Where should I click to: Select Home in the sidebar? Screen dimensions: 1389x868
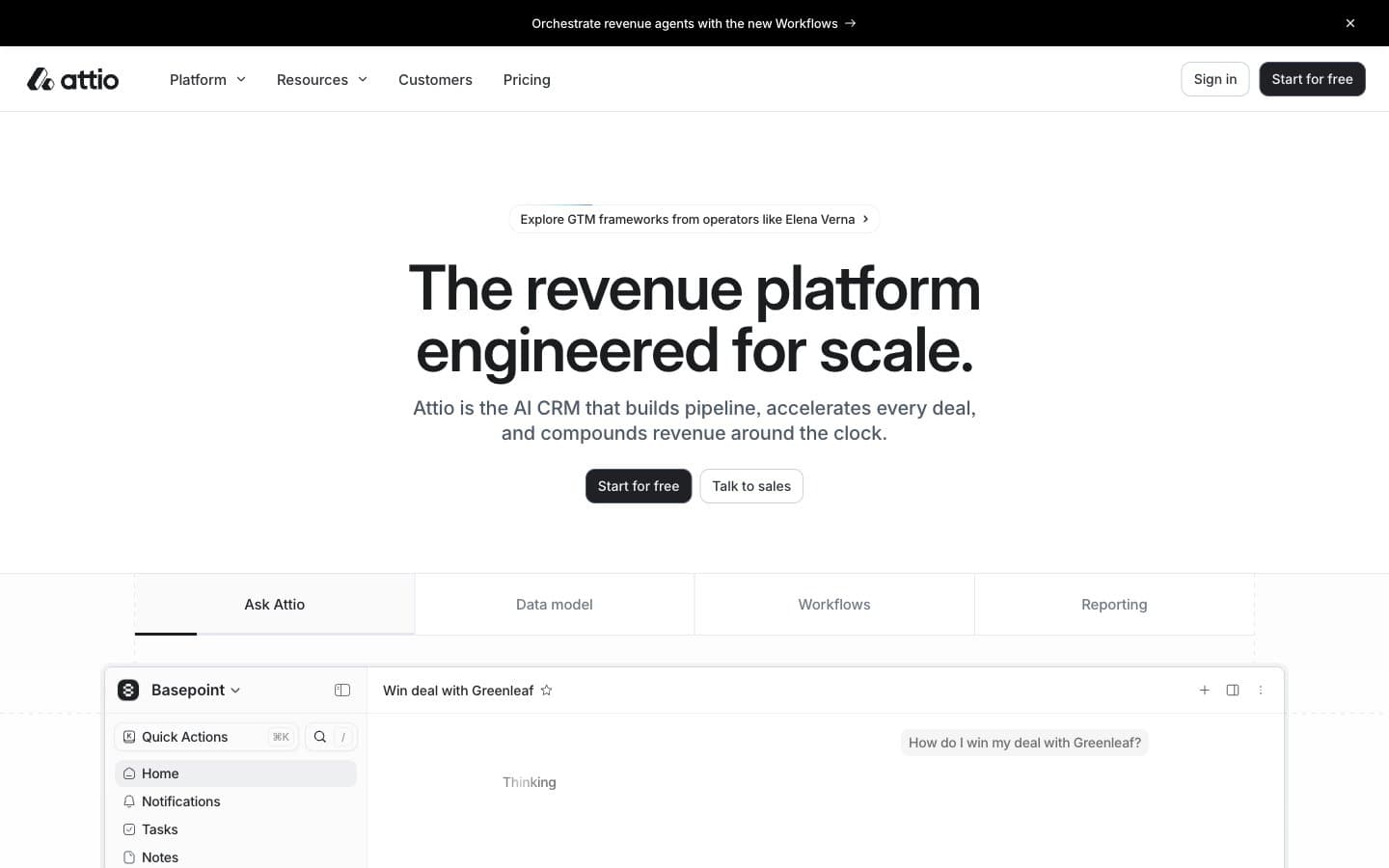tap(235, 773)
